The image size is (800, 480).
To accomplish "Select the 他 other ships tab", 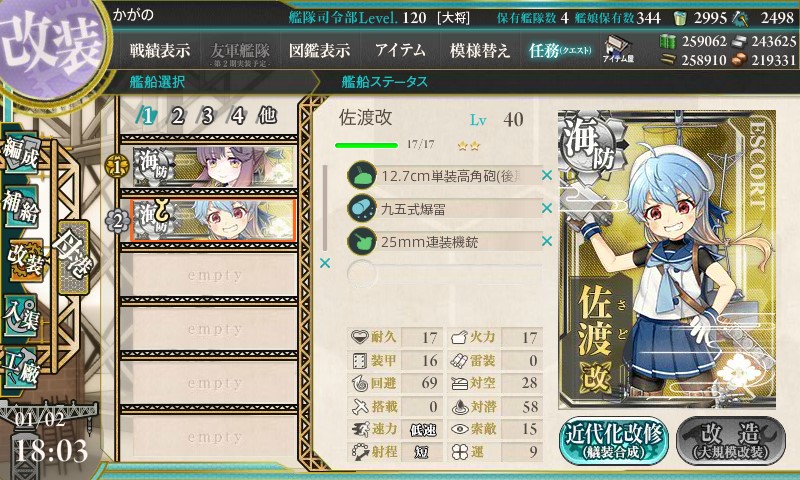I will pyautogui.click(x=268, y=116).
